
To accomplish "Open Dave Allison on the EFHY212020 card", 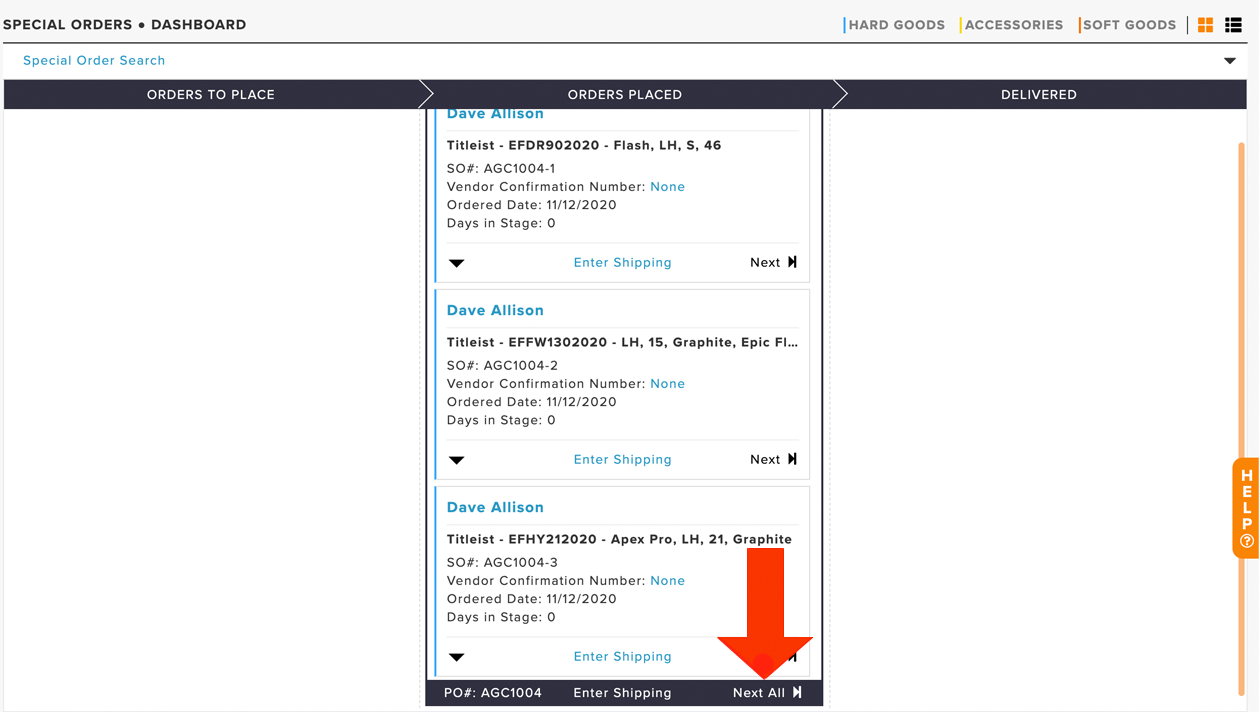I will click(x=495, y=507).
